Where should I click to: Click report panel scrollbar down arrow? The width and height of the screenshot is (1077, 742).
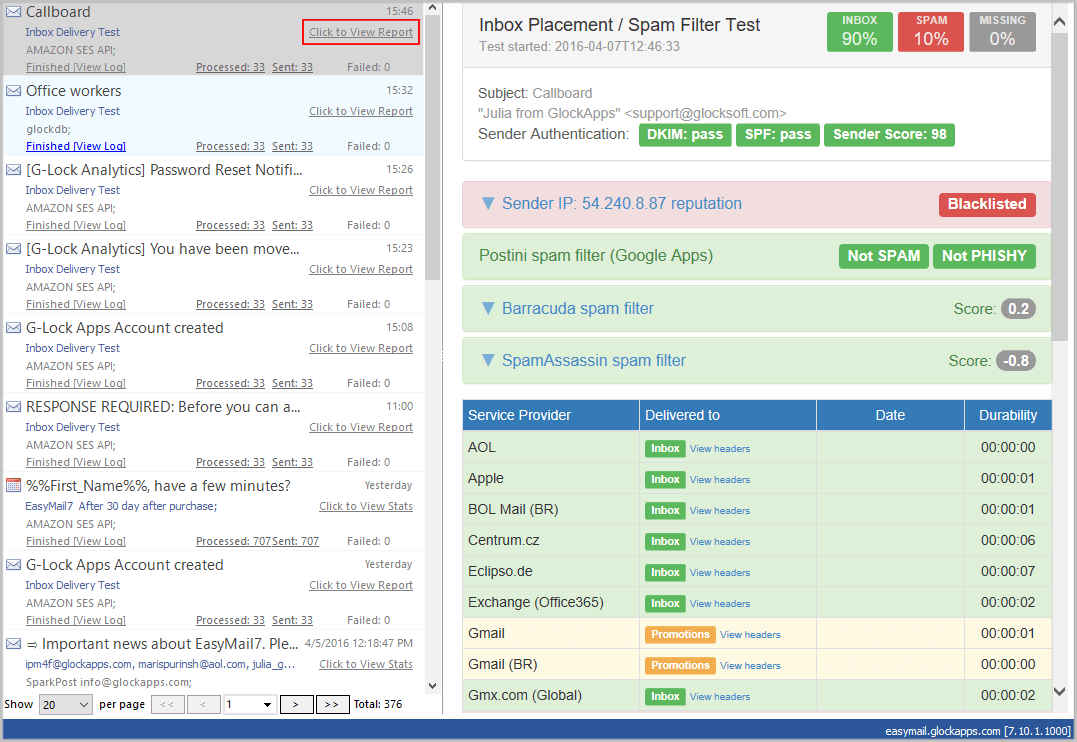(1060, 691)
